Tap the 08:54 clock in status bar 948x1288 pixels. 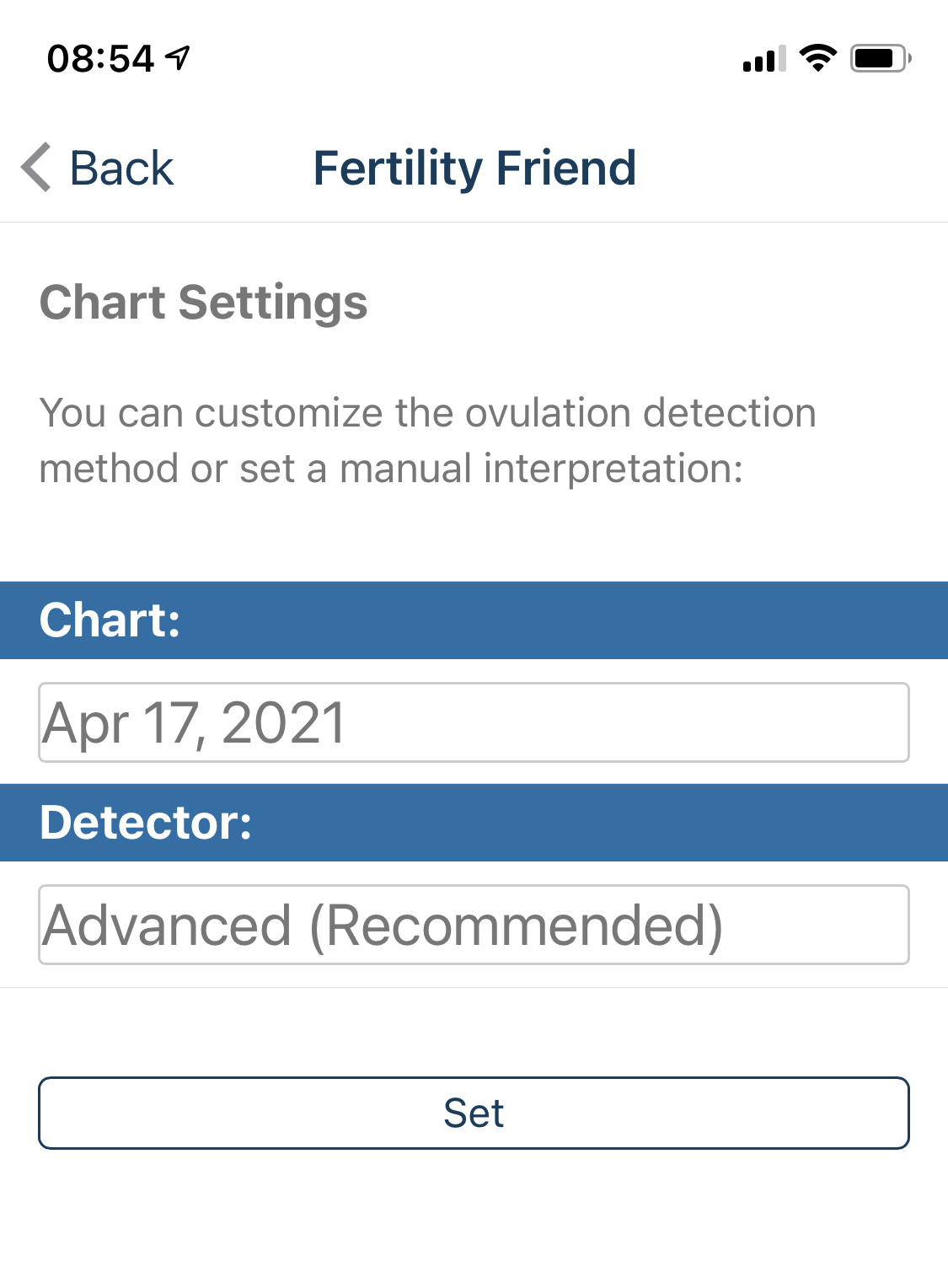(101, 59)
